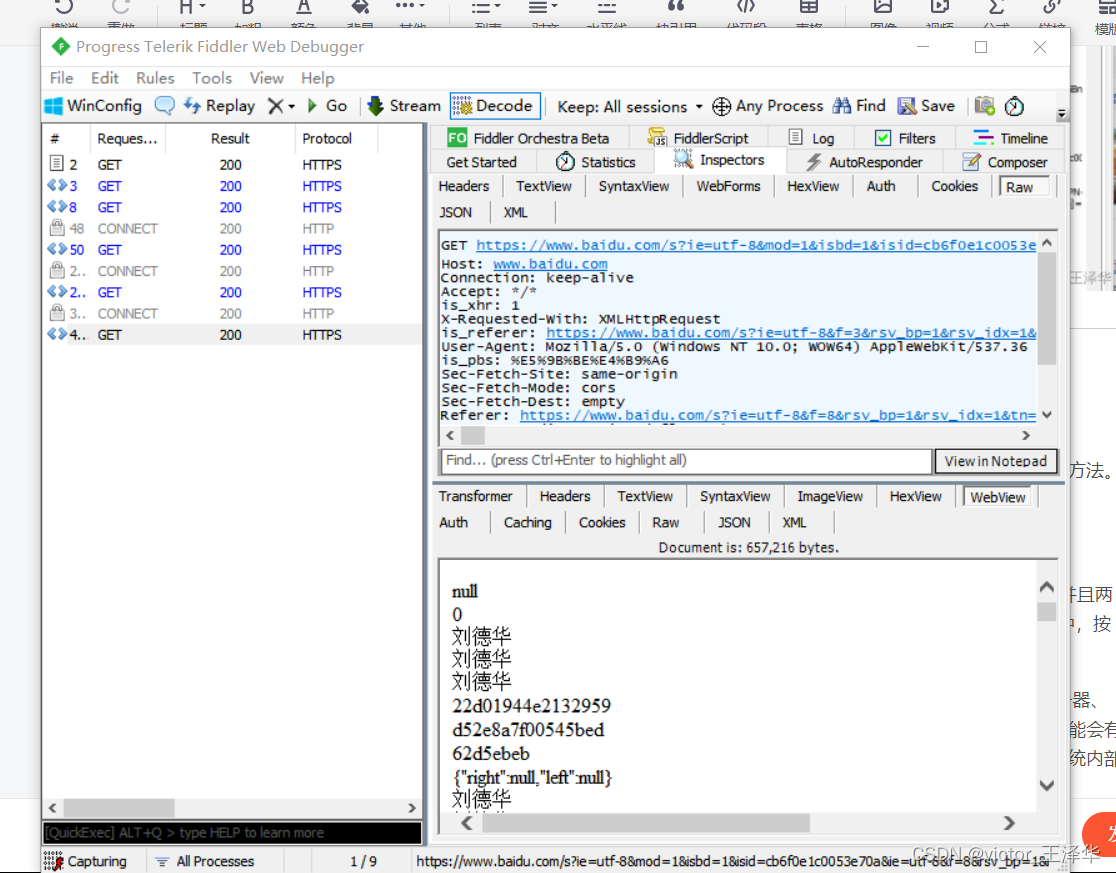The width and height of the screenshot is (1116, 873).
Task: Open the Timeline tab
Action: (1010, 138)
